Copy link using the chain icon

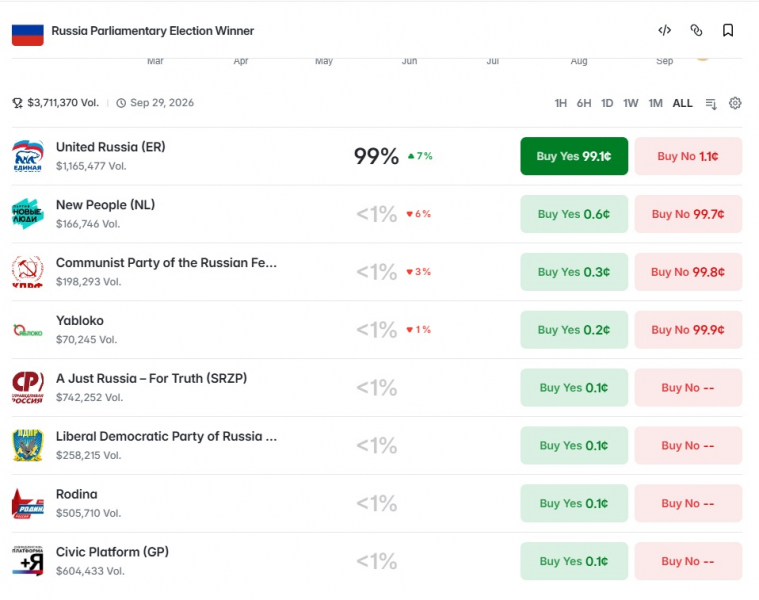(696, 30)
